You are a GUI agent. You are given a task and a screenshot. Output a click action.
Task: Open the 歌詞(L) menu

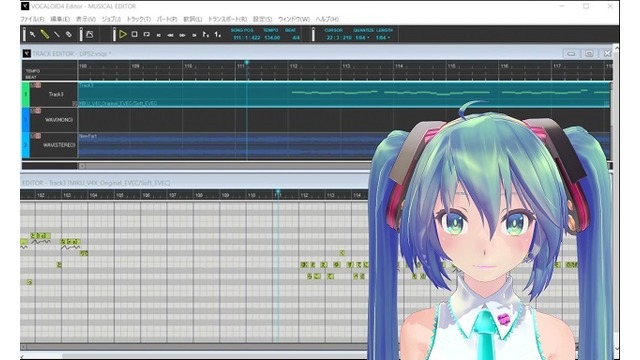193,19
